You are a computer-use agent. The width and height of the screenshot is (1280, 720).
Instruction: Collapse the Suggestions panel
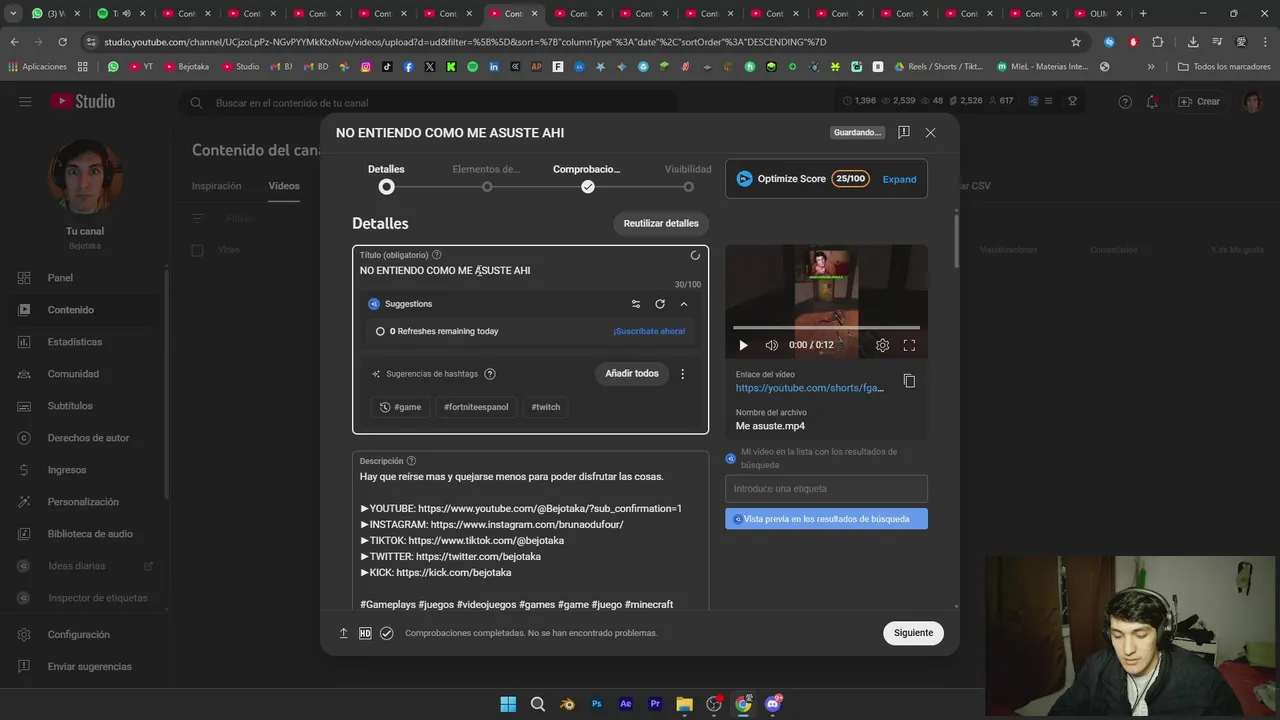click(x=684, y=304)
